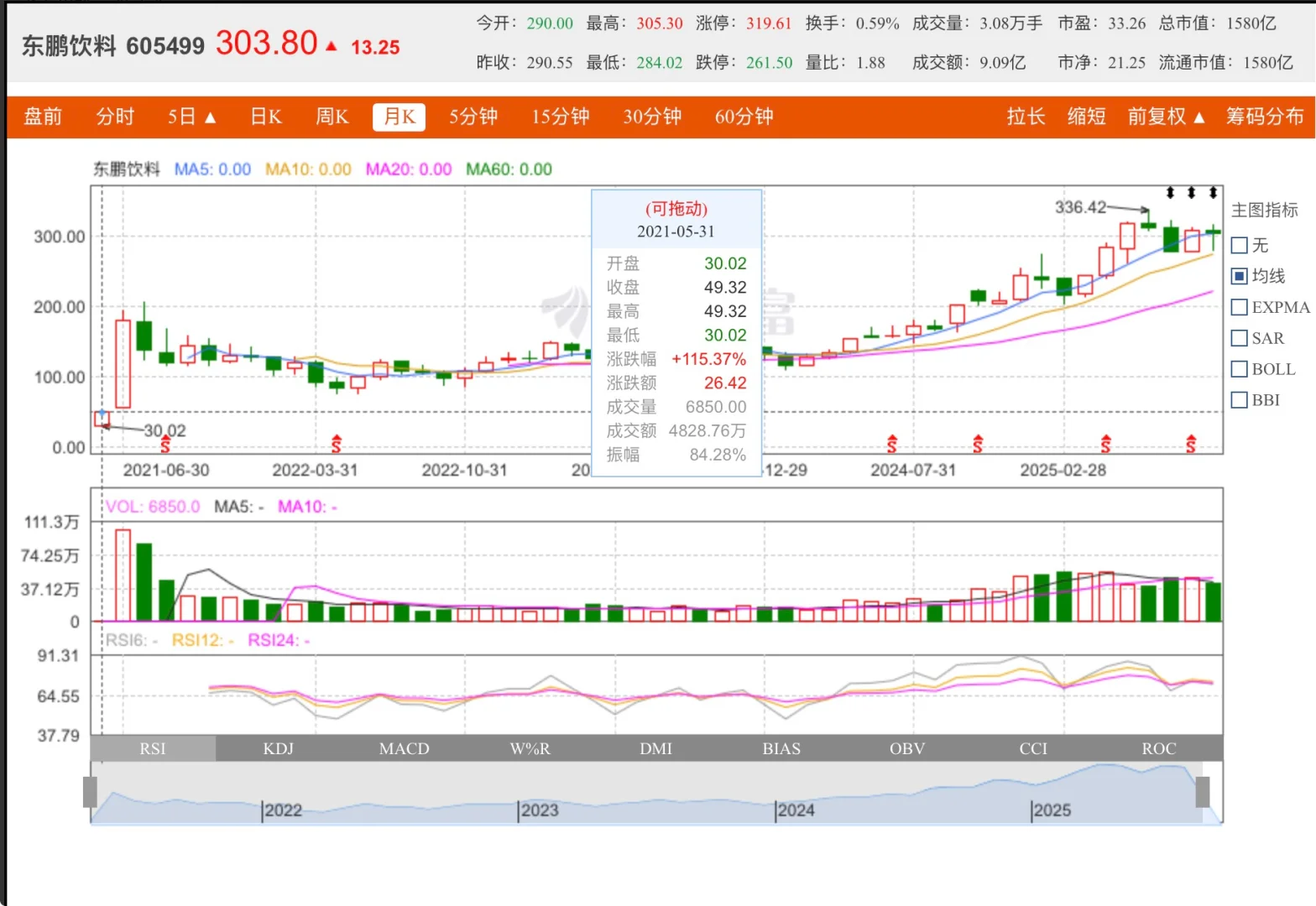Click 缩短 to shrink the chart
The image size is (1316, 906).
pos(1086,117)
